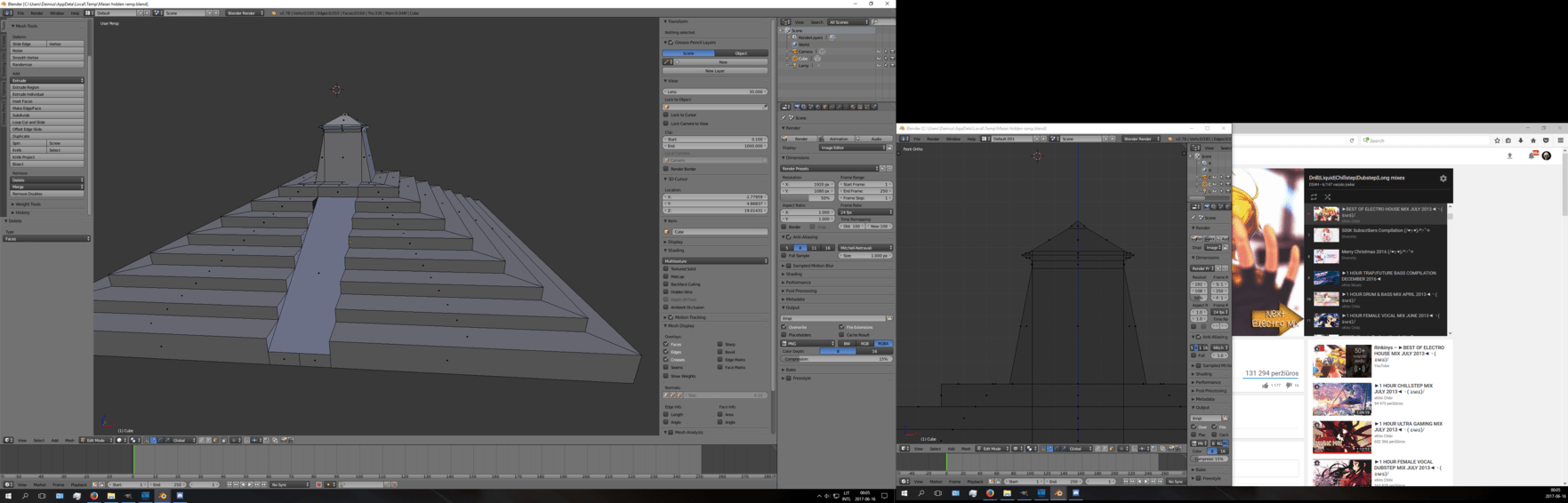Click the playlist settings gear icon
This screenshot has width=1568, height=503.
coord(1443,179)
